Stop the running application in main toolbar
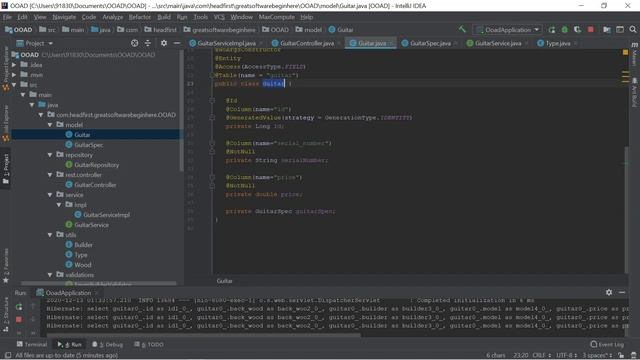Viewport: 640px width, 360px height. pyautogui.click(x=590, y=30)
